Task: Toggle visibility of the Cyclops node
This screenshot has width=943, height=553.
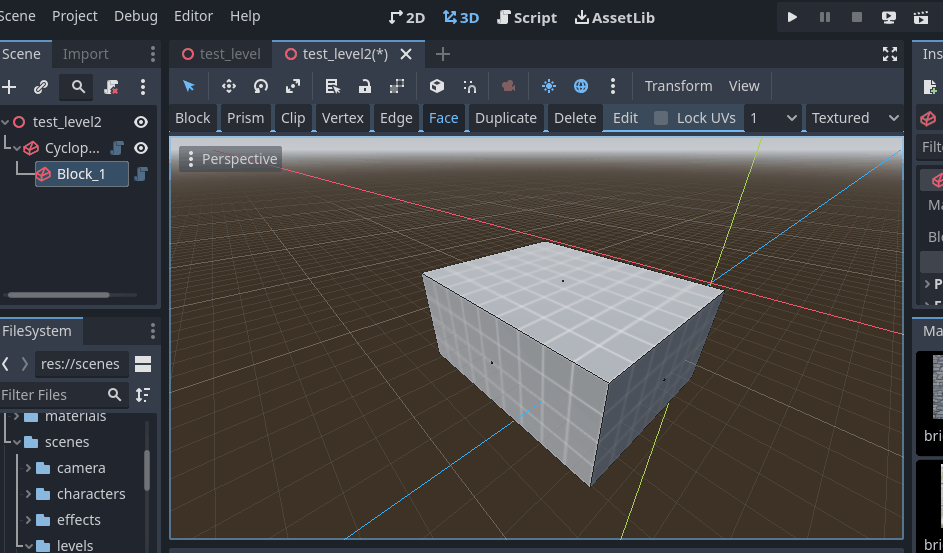Action: 141,148
